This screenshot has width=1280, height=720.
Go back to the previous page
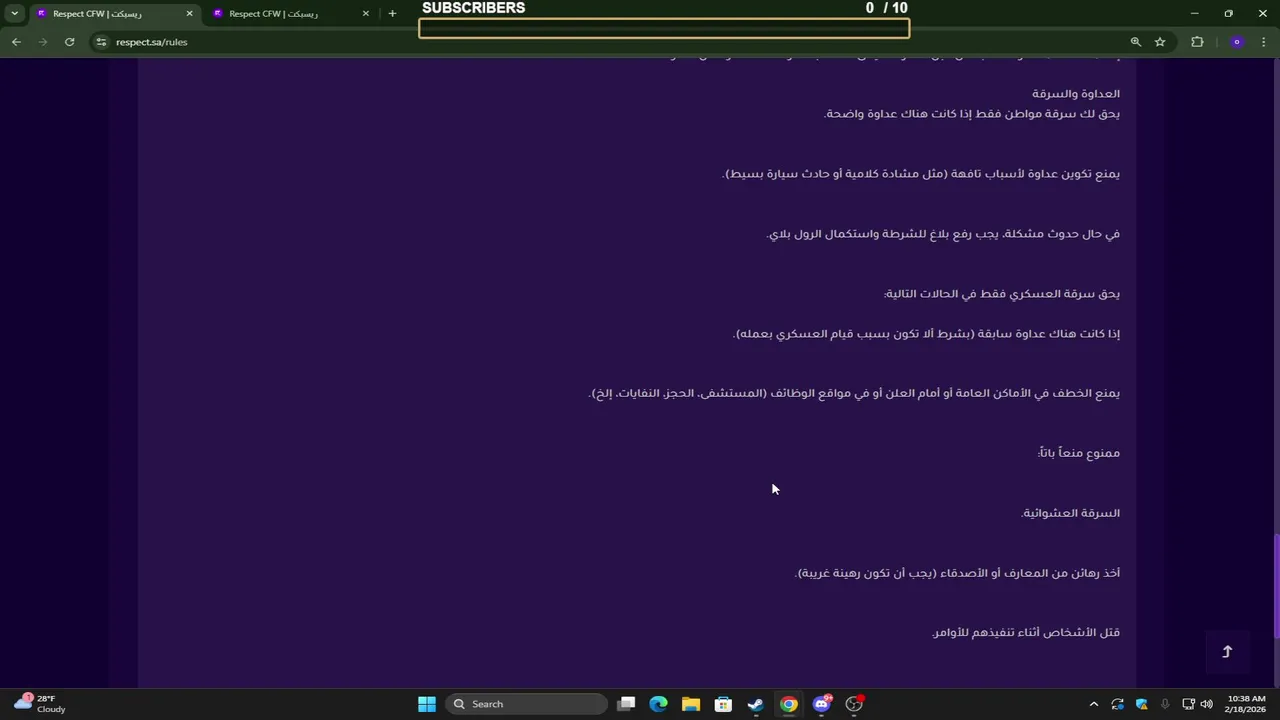point(16,42)
